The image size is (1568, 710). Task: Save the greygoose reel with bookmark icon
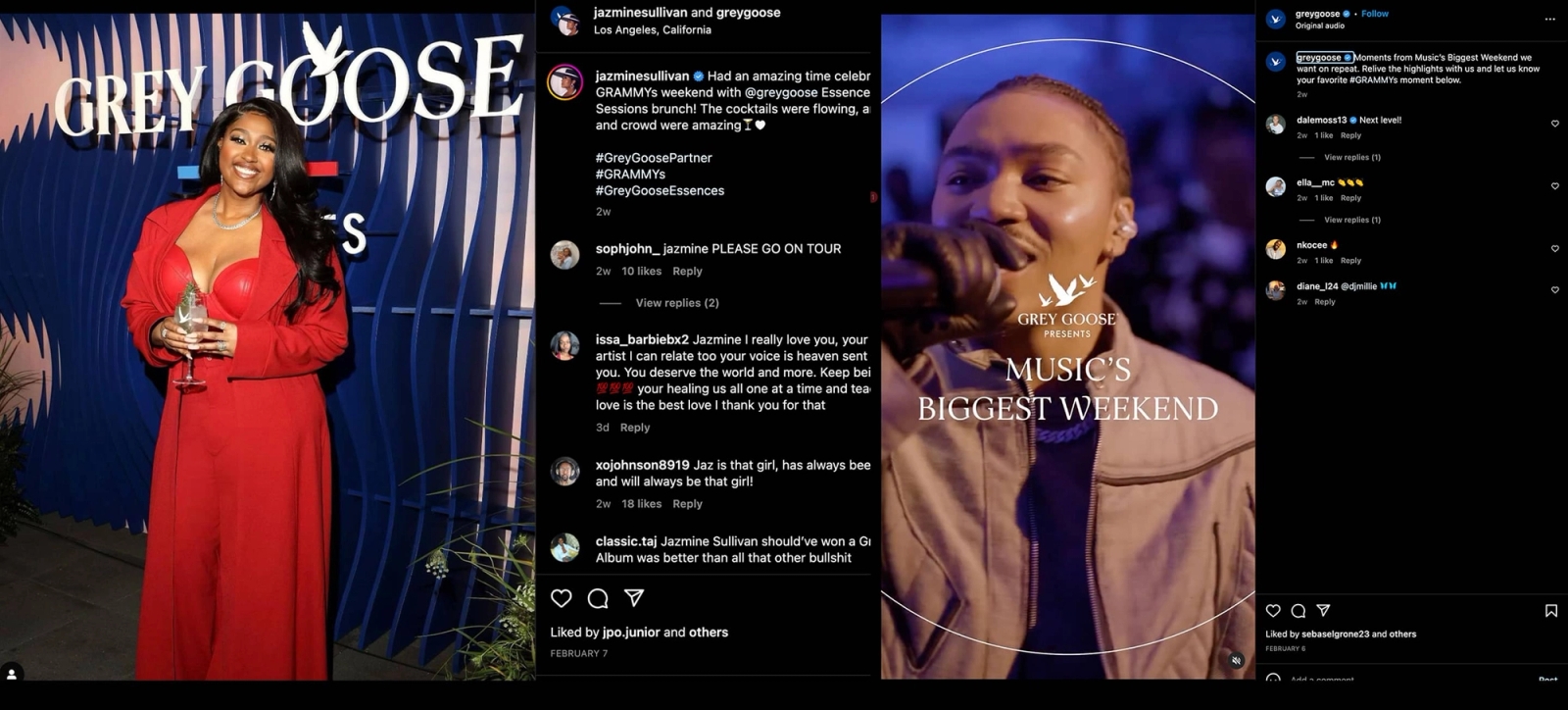point(1551,611)
